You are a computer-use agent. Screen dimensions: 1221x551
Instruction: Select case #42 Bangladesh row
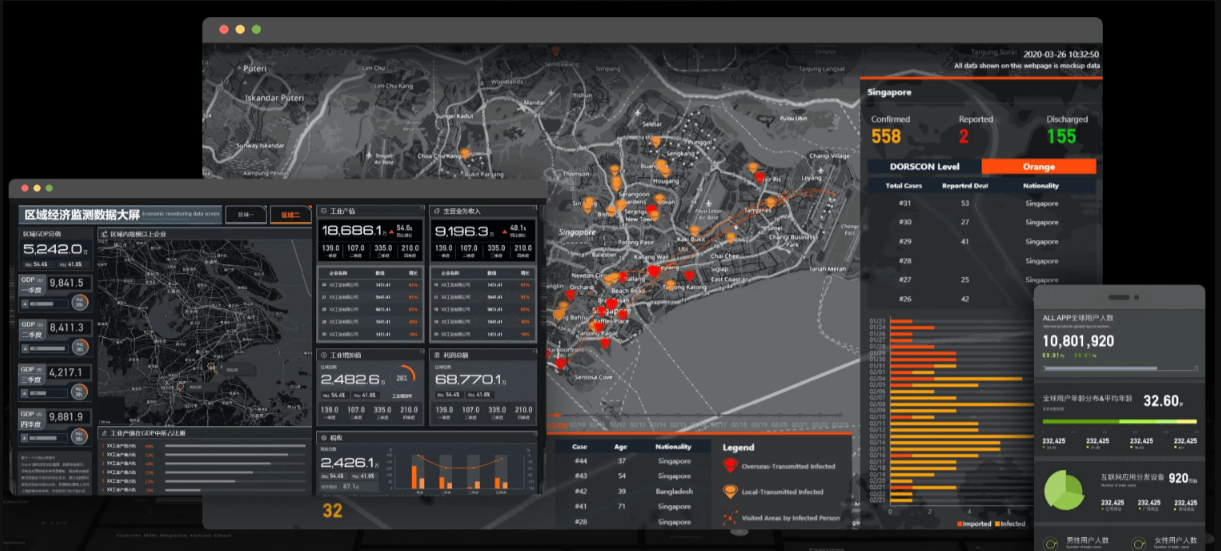pos(632,491)
